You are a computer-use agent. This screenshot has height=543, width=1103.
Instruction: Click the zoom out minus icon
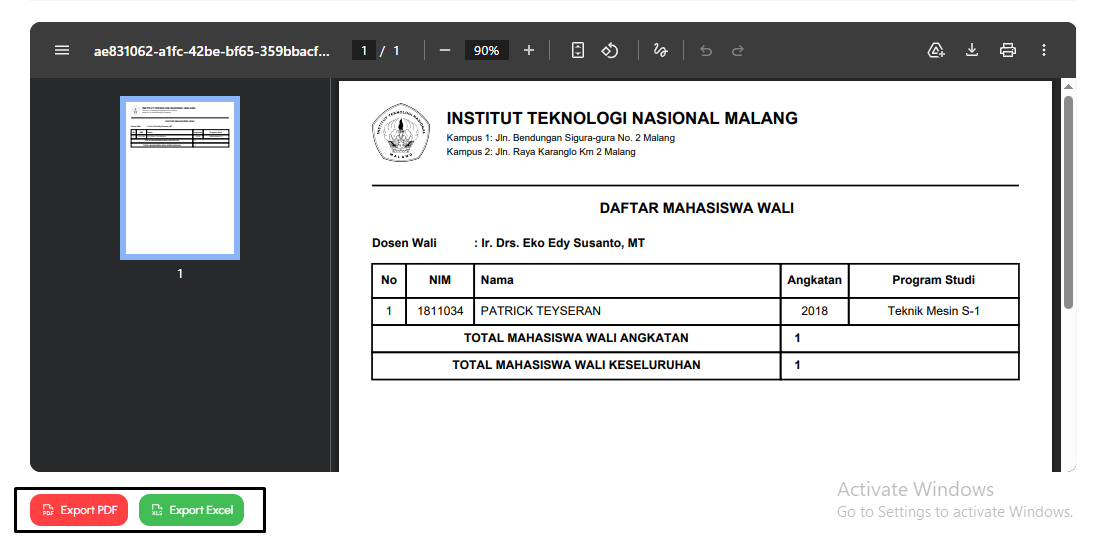pyautogui.click(x=445, y=50)
